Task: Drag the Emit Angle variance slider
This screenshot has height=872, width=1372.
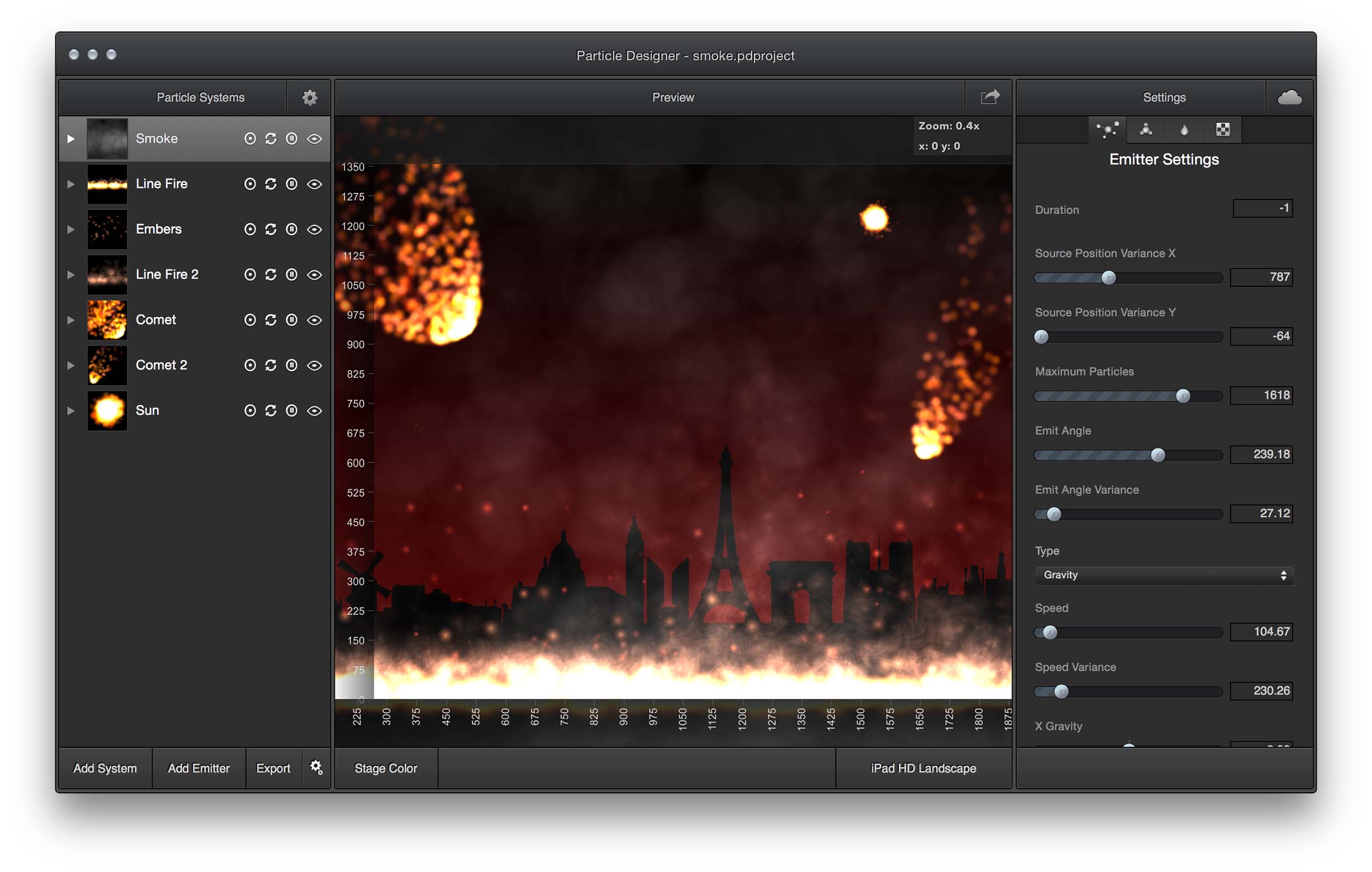Action: pos(1051,513)
